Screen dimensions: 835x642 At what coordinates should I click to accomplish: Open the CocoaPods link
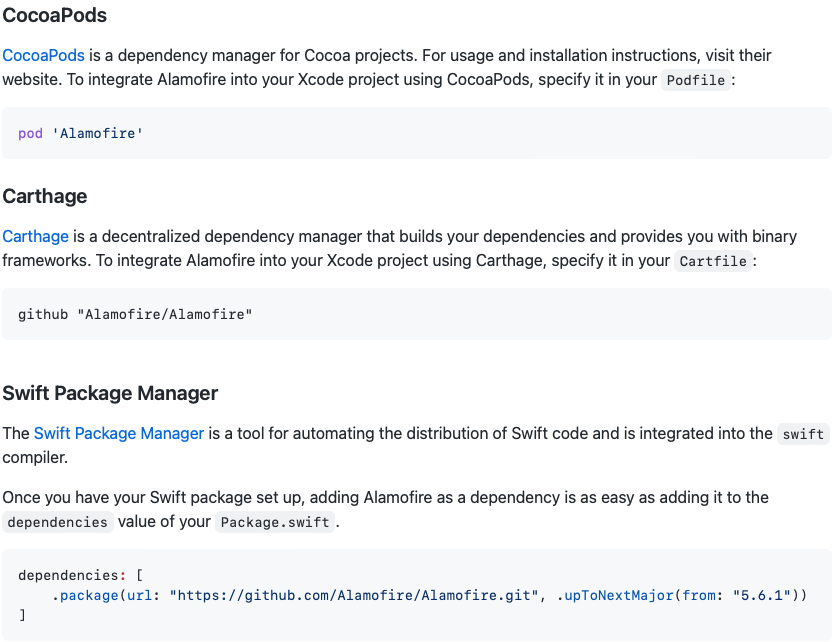pyautogui.click(x=43, y=55)
